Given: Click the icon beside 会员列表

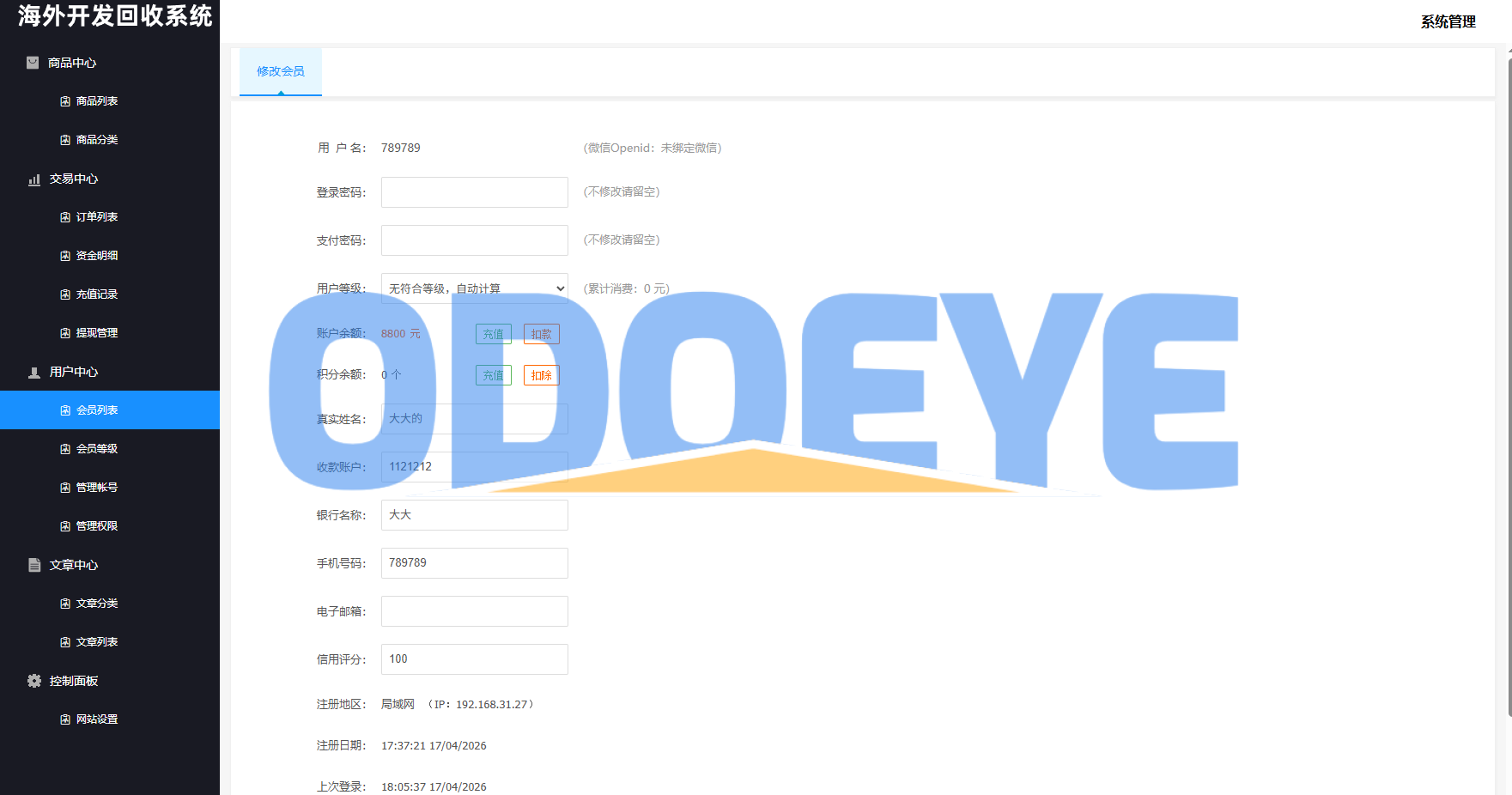Looking at the screenshot, I should (65, 410).
